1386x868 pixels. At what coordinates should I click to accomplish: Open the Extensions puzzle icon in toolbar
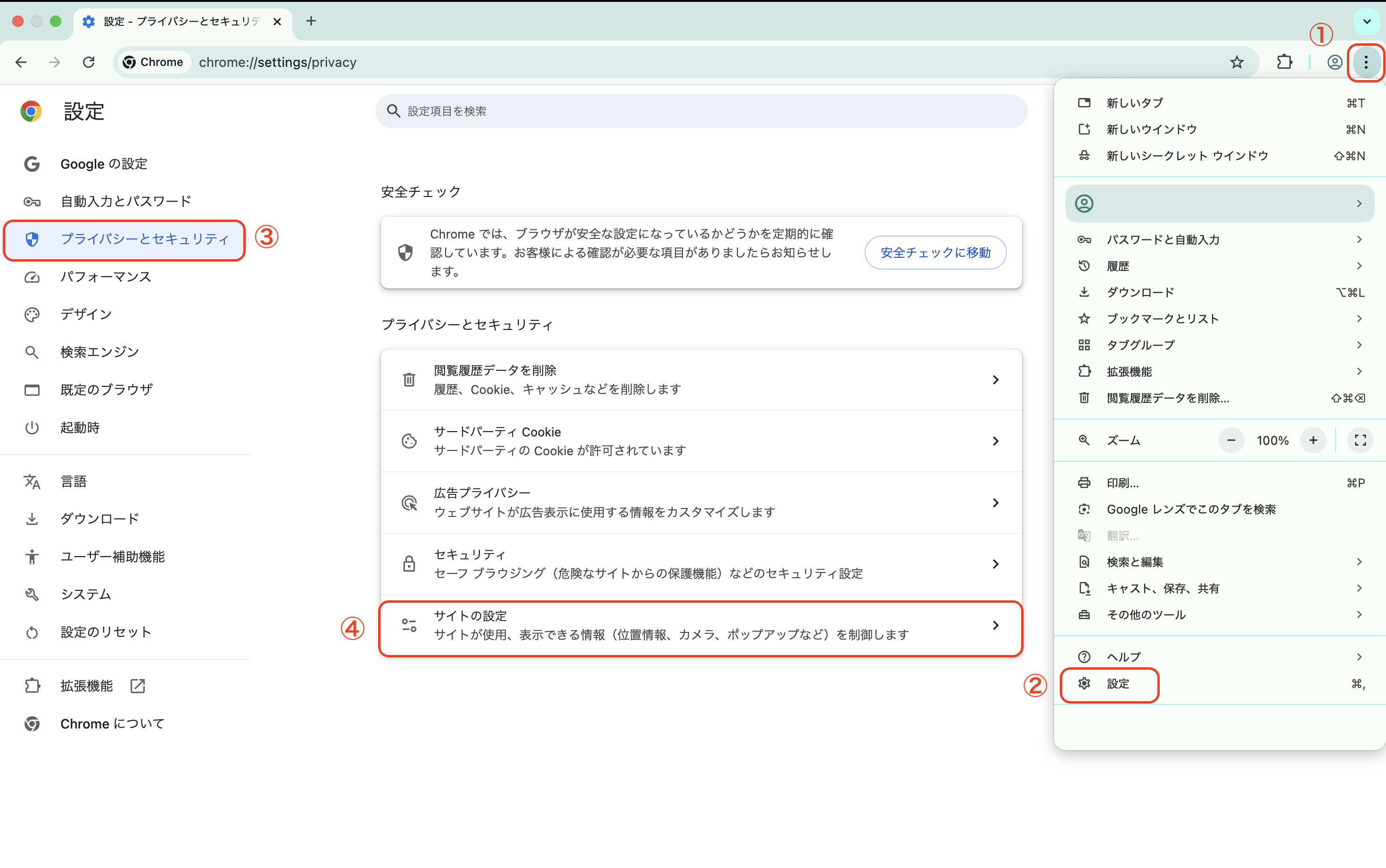click(1284, 62)
